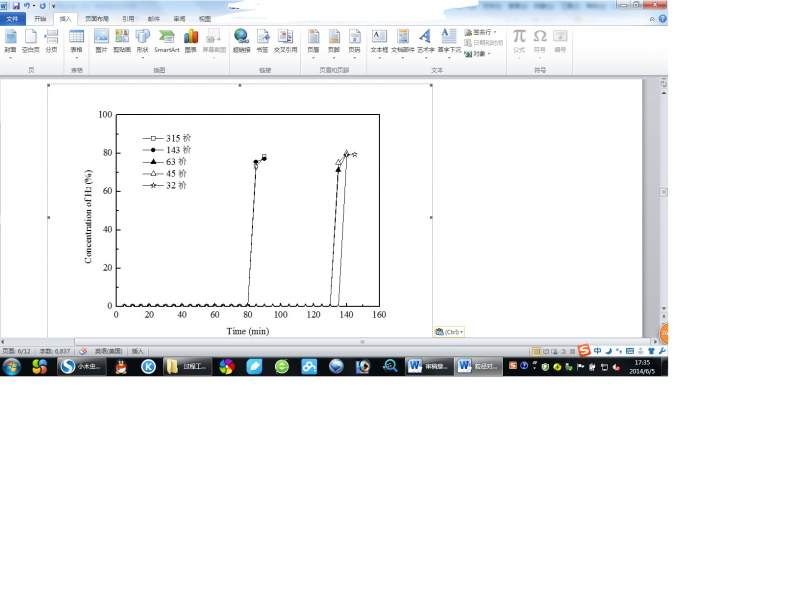The width and height of the screenshot is (800, 599).
Task: Click the language (英语) status bar entry
Action: (x=108, y=351)
